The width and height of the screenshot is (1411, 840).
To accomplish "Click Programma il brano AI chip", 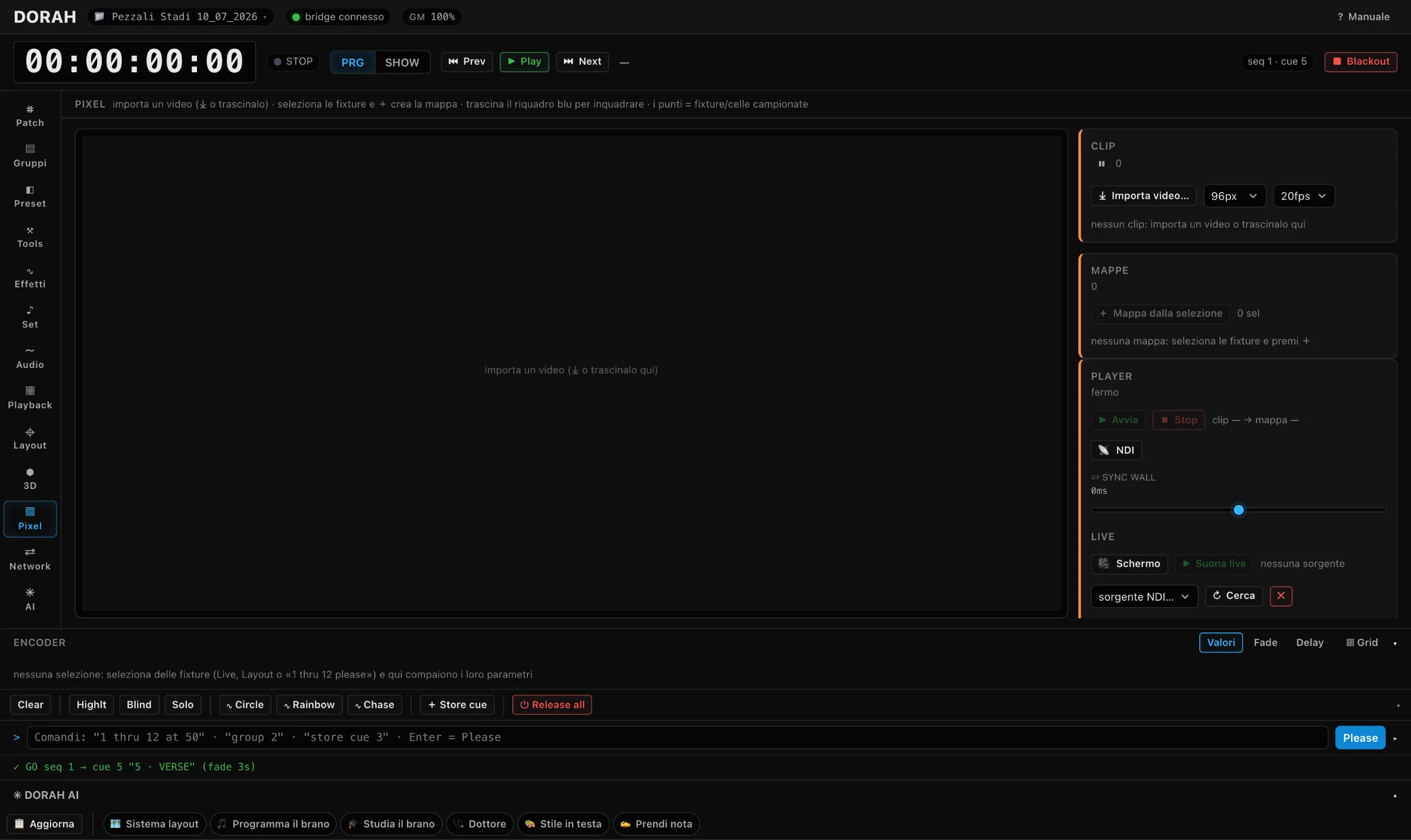I will click(x=273, y=824).
